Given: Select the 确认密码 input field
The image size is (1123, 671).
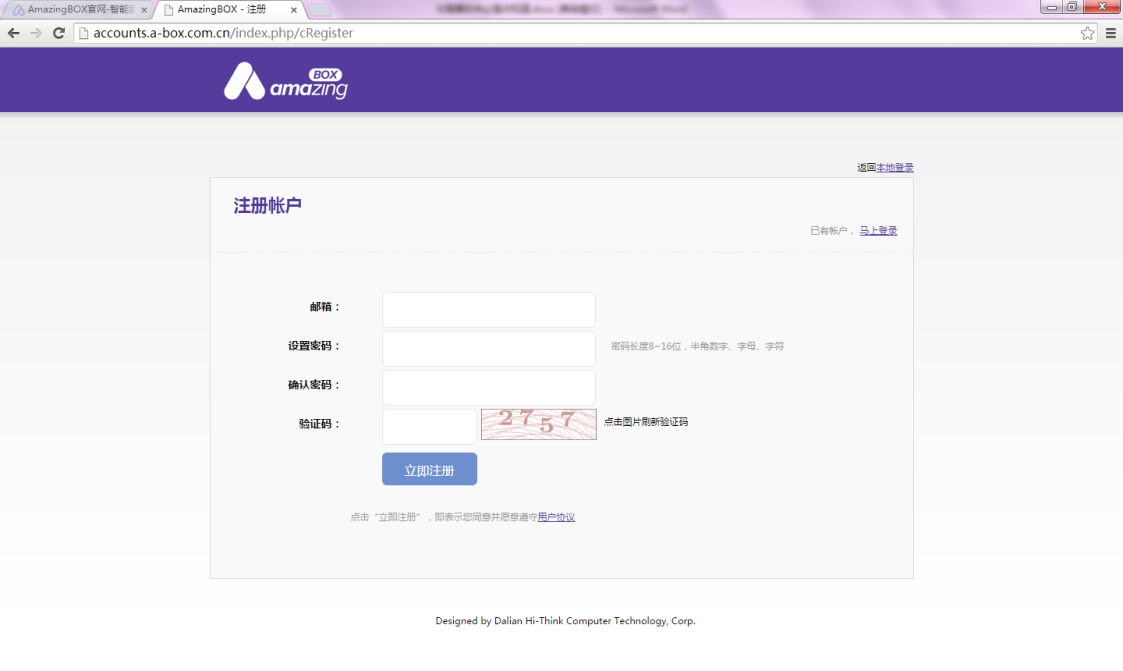Looking at the screenshot, I should click(x=488, y=387).
